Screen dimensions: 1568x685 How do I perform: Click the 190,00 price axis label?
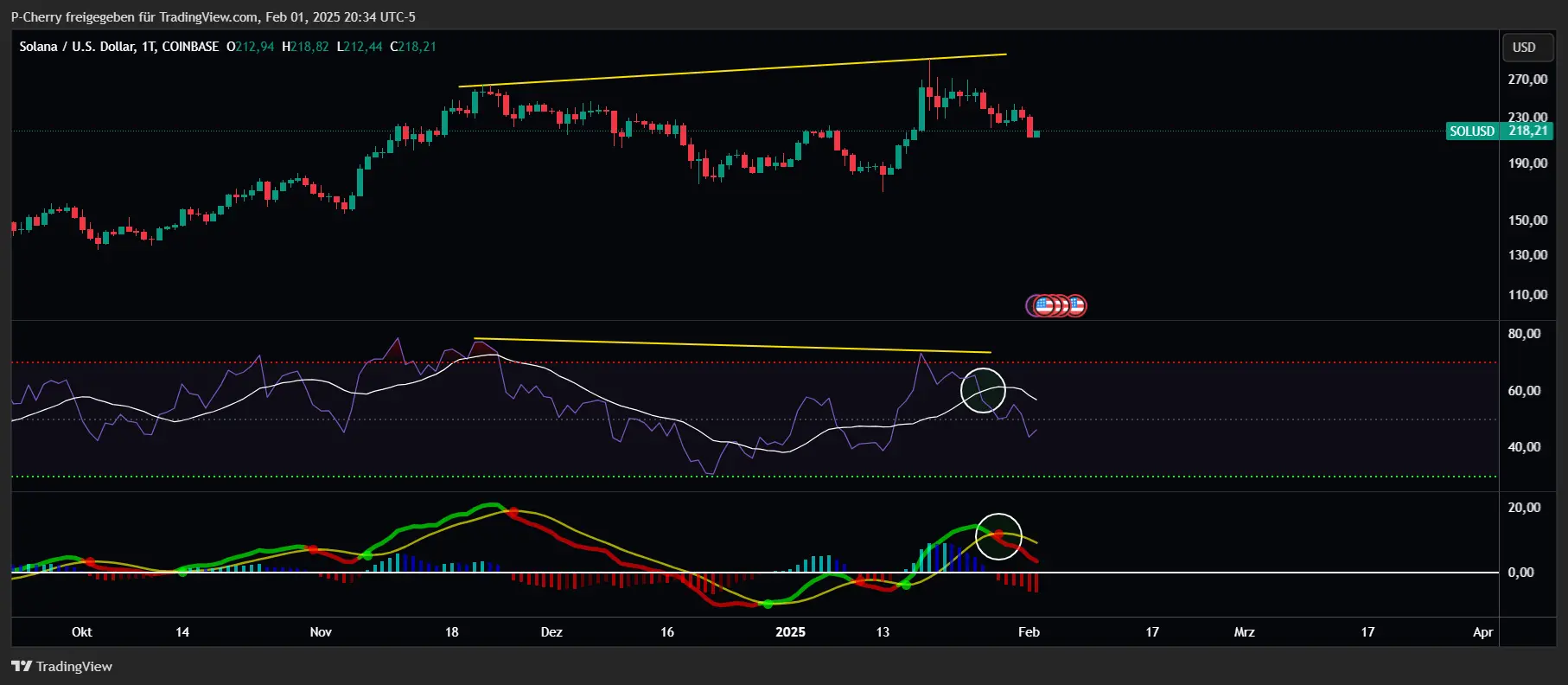pyautogui.click(x=1527, y=163)
